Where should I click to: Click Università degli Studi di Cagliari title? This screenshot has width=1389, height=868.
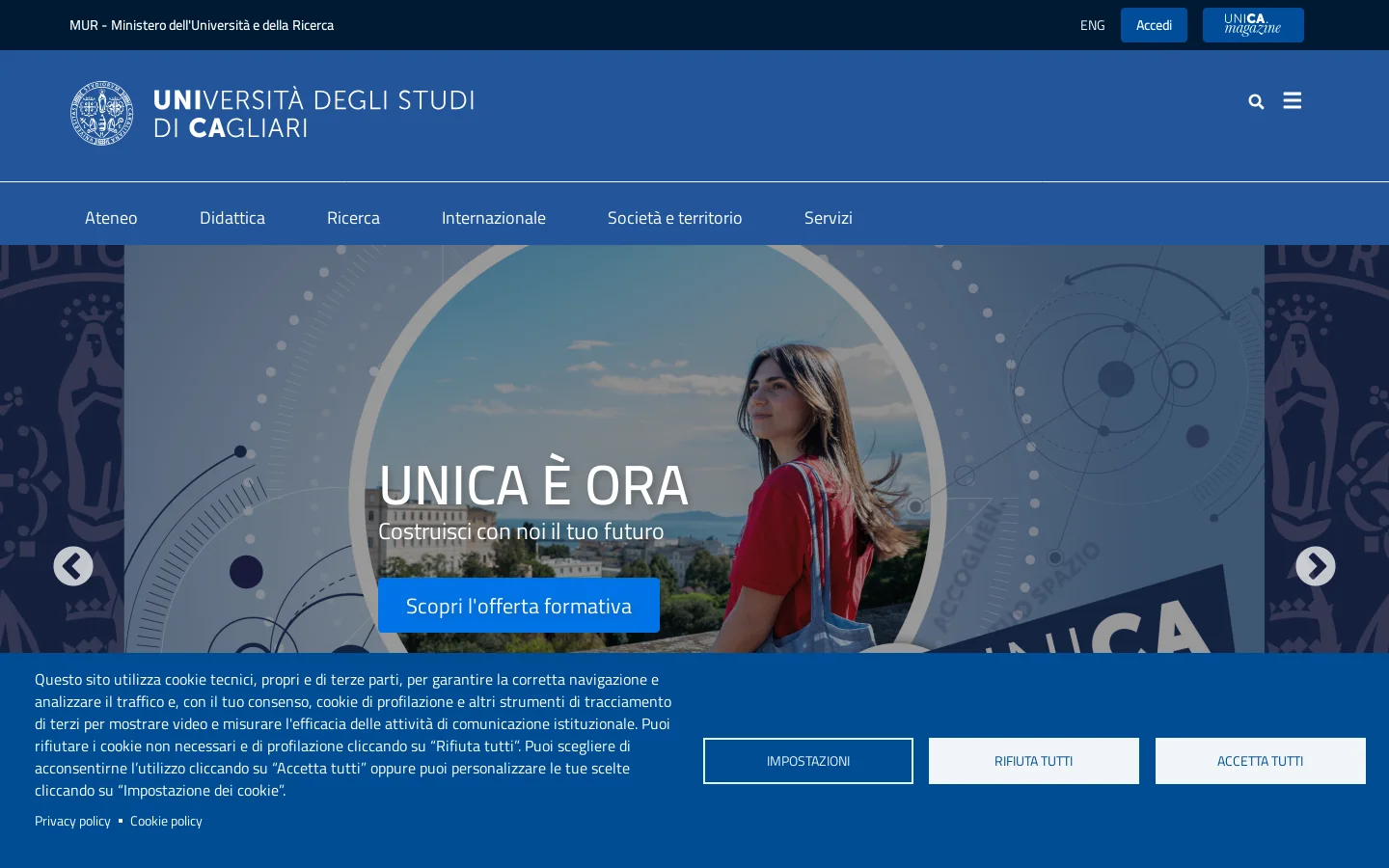[x=313, y=114]
